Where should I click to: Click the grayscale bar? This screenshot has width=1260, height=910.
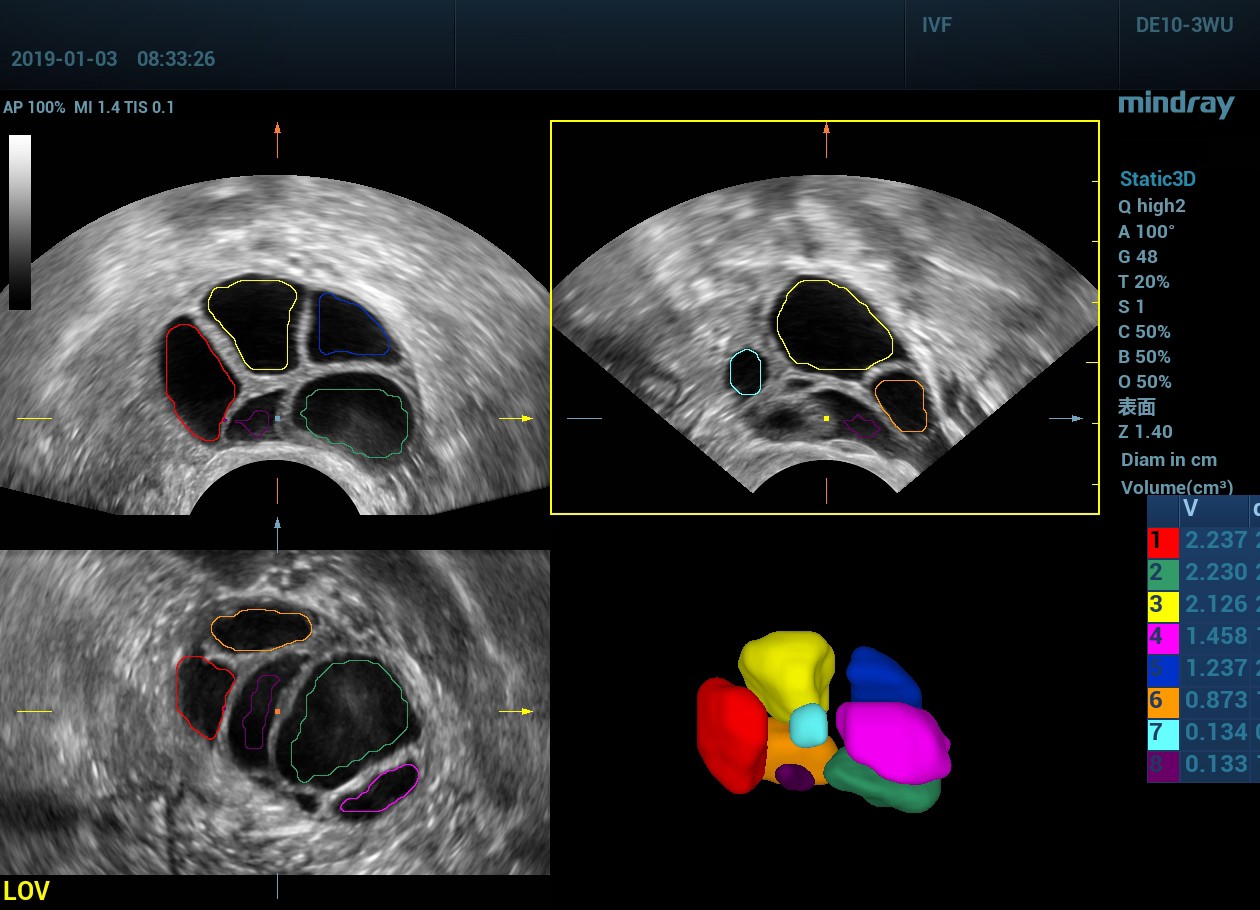pos(20,222)
